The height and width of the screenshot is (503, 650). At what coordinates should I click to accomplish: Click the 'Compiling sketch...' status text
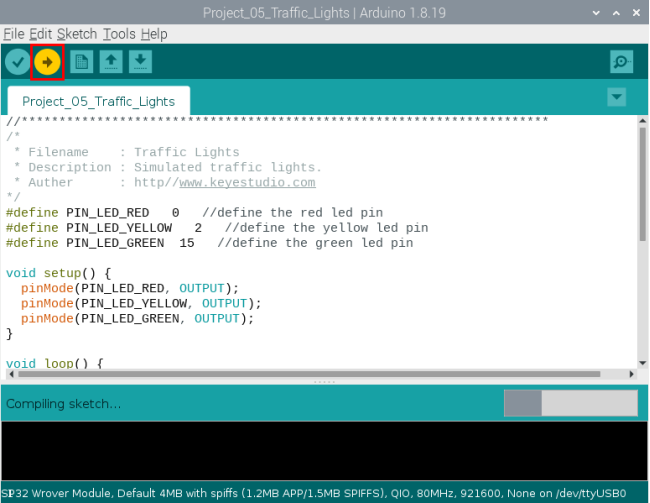pos(63,403)
